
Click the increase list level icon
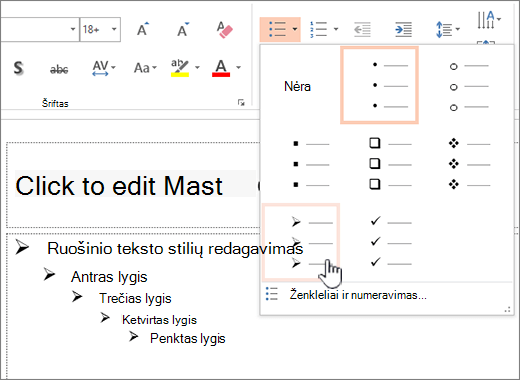tap(403, 30)
